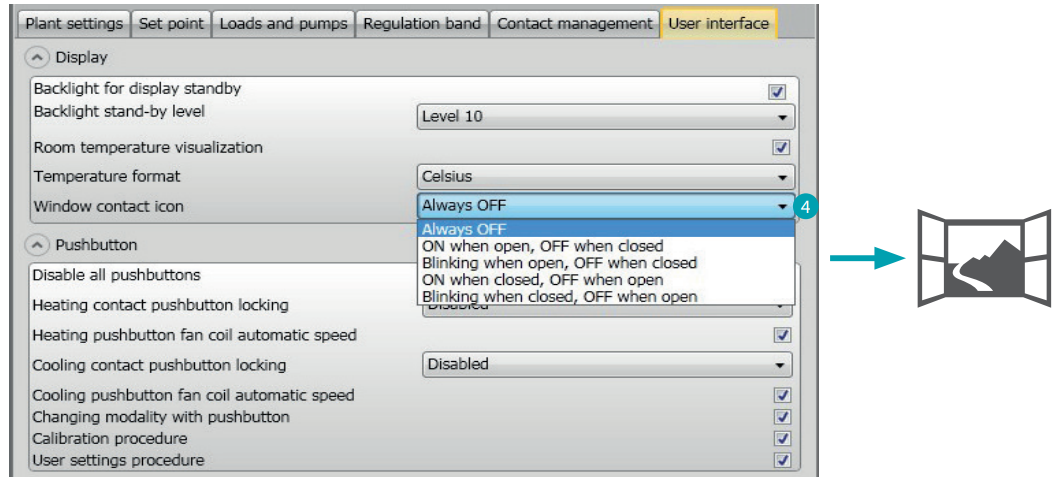The height and width of the screenshot is (490, 1055).
Task: Toggle Backlight for display standby checkbox
Action: click(777, 92)
